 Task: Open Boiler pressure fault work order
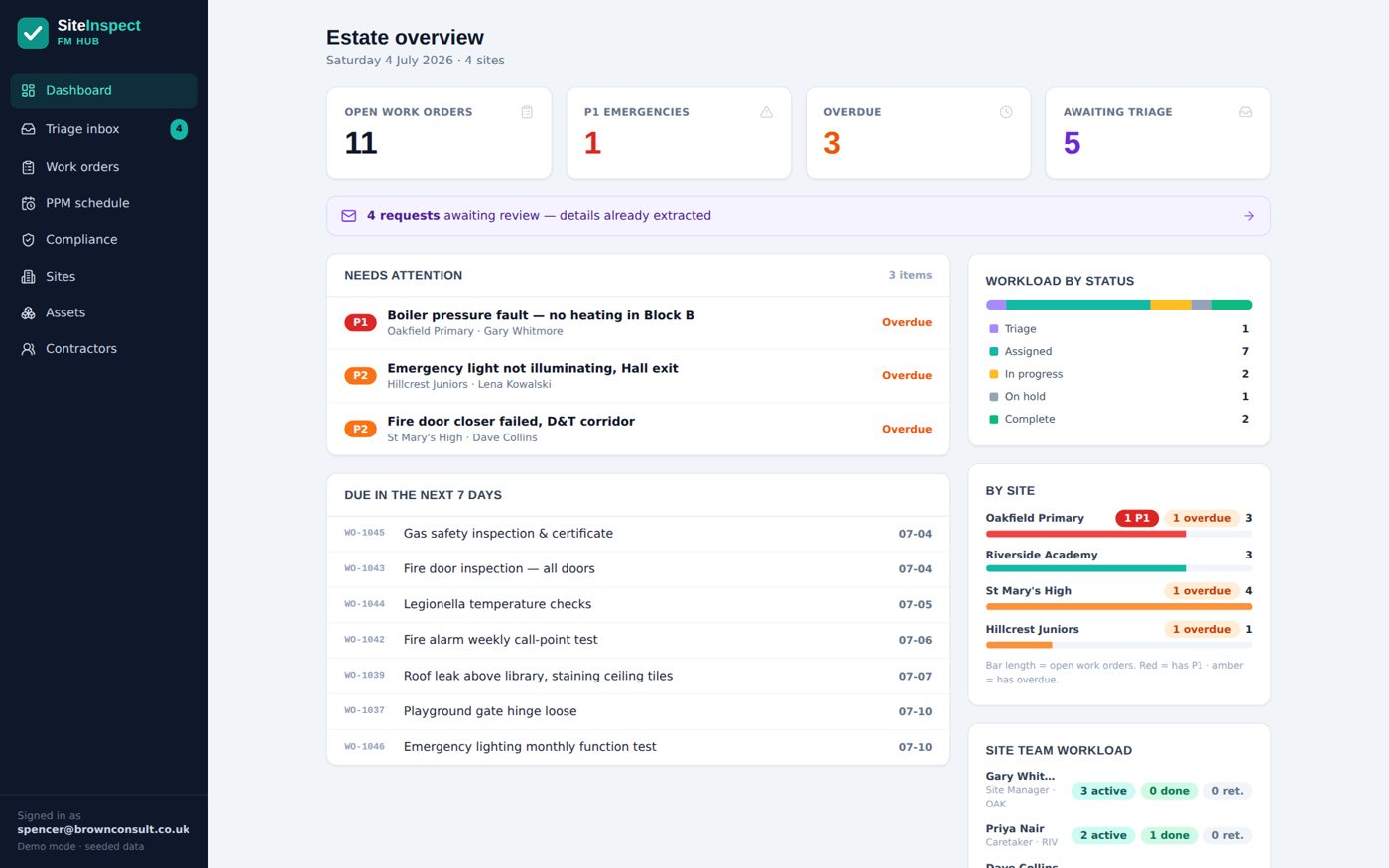tap(638, 322)
